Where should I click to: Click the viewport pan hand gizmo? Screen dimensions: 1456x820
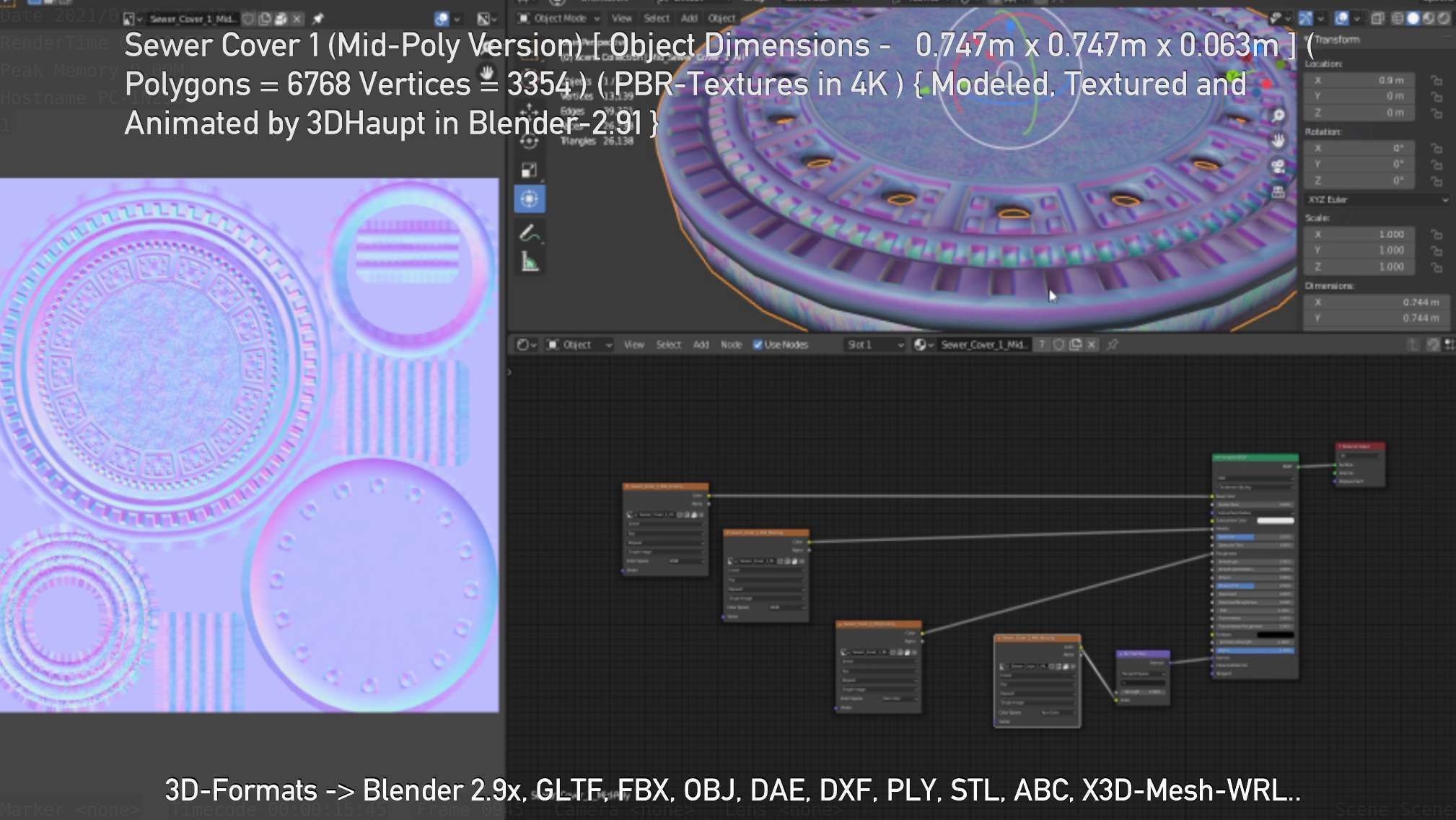tap(1278, 141)
